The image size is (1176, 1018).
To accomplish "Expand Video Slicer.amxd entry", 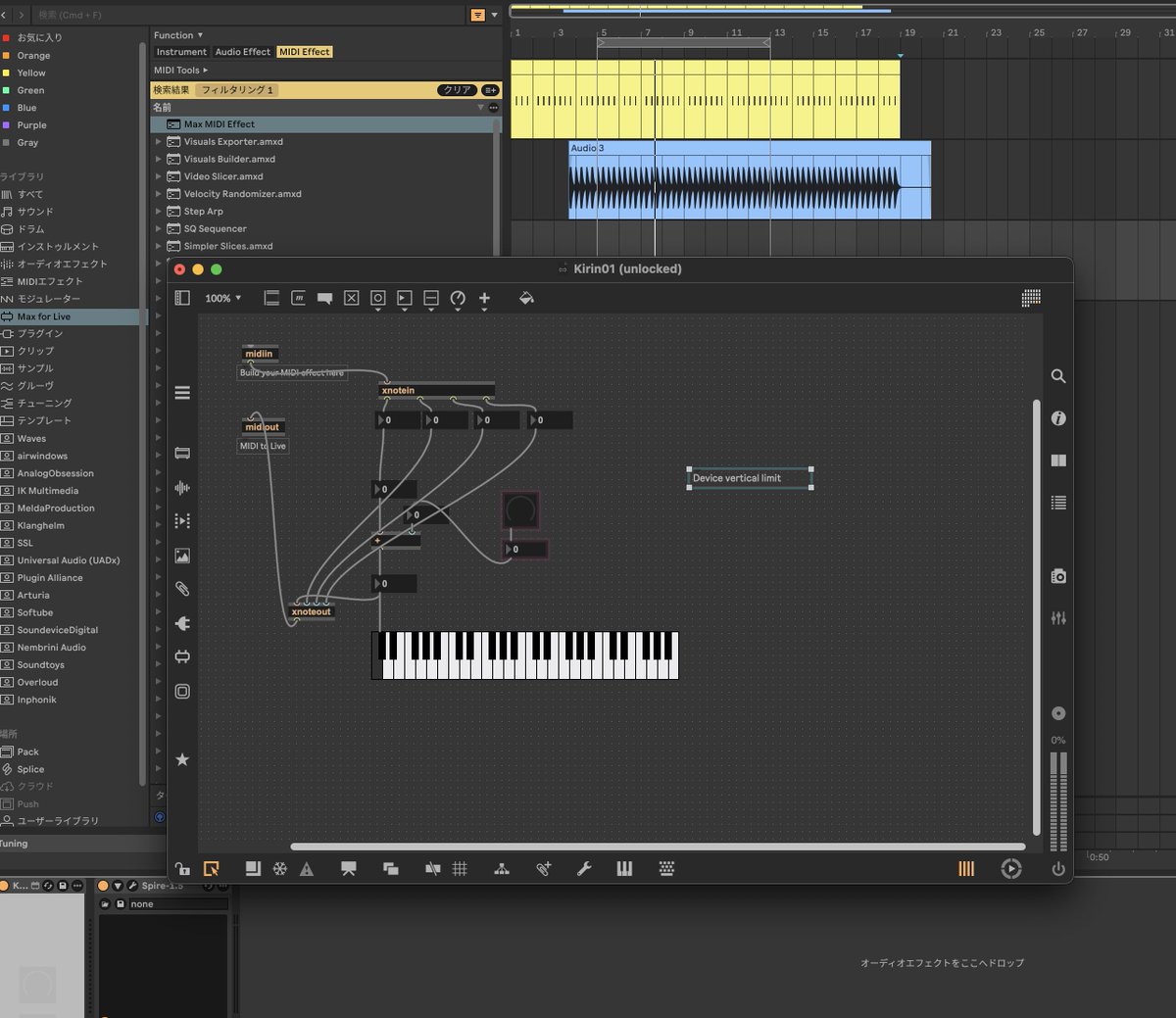I will click(x=159, y=176).
